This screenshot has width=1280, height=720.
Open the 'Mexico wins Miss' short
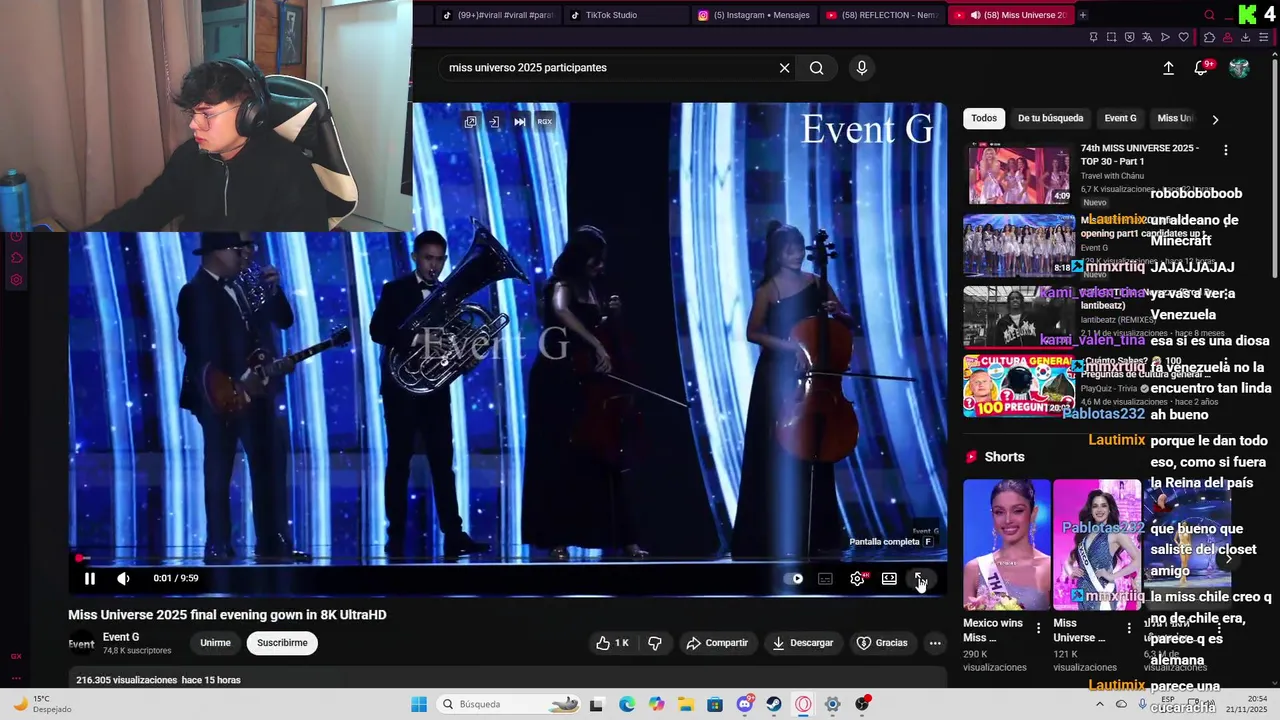click(1007, 545)
